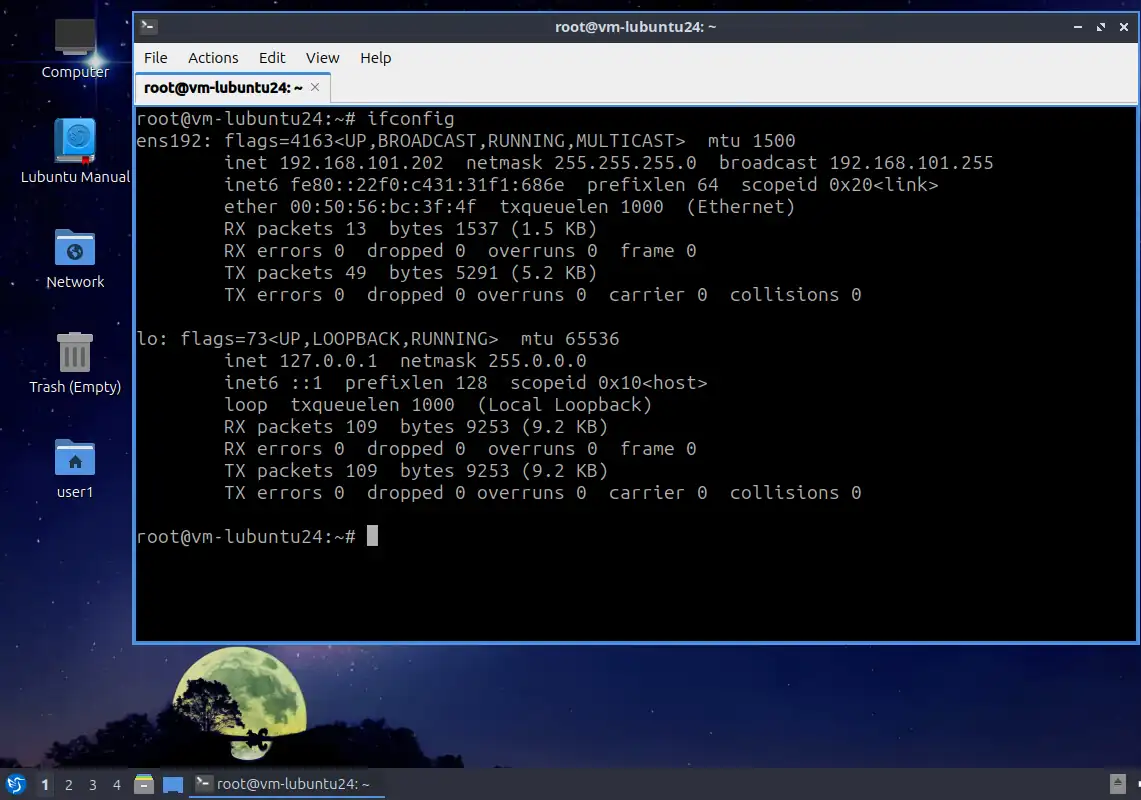
Task: Switch to virtual desktop 2
Action: point(68,785)
